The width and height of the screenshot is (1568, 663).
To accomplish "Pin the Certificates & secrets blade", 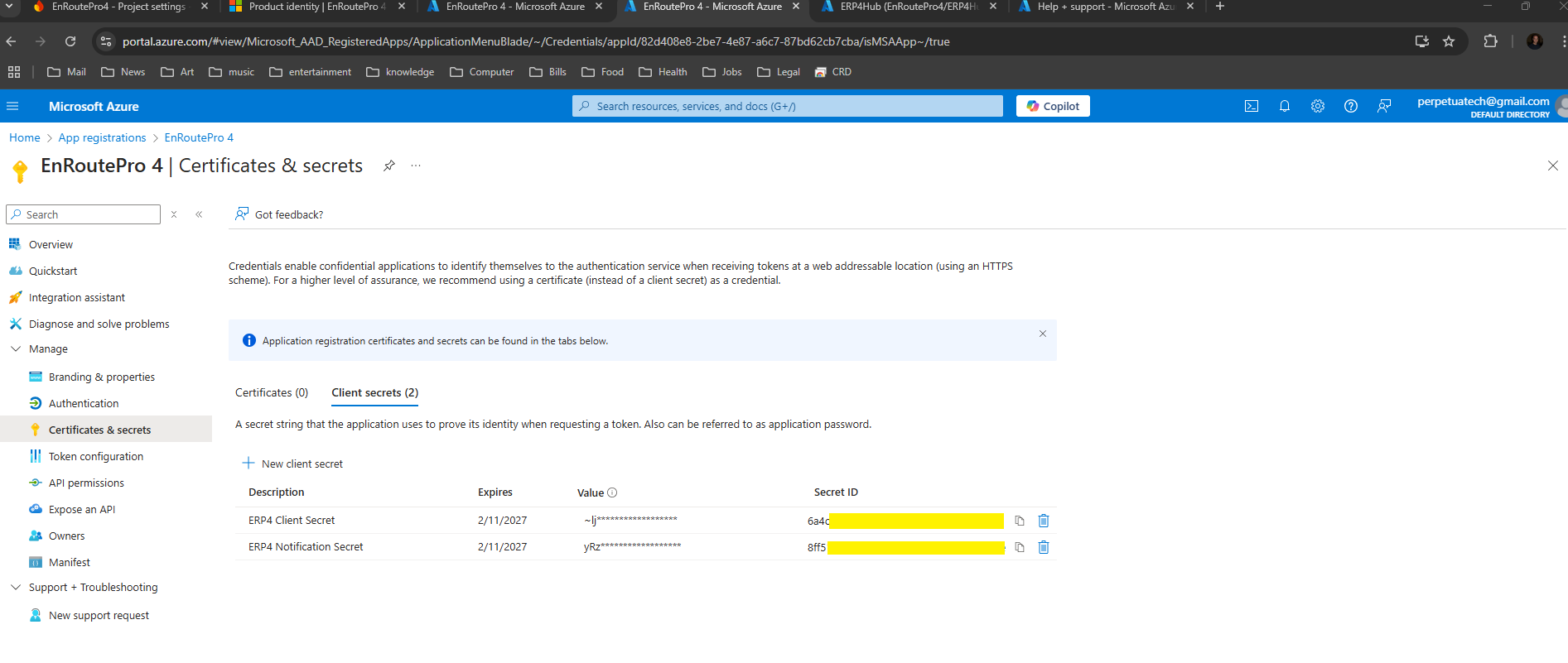I will tap(388, 166).
